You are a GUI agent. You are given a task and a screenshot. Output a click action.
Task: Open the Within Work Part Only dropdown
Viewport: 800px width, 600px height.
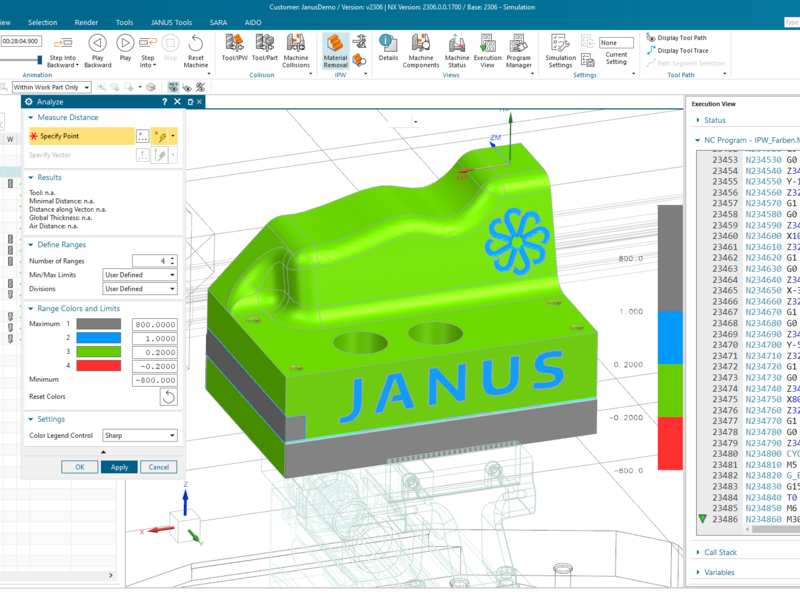tap(52, 87)
